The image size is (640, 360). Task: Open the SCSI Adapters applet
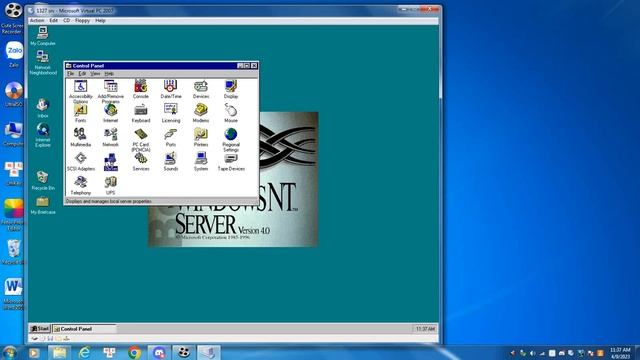[x=81, y=161]
